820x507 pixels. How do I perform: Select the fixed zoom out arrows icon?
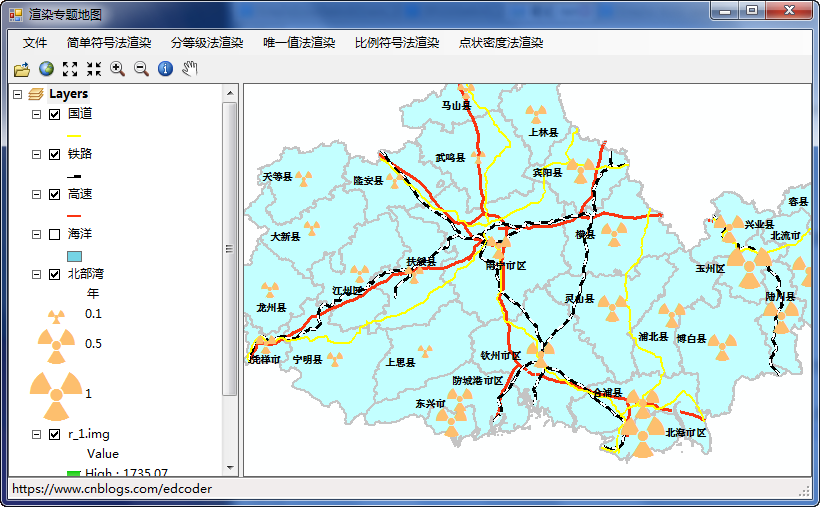94,69
